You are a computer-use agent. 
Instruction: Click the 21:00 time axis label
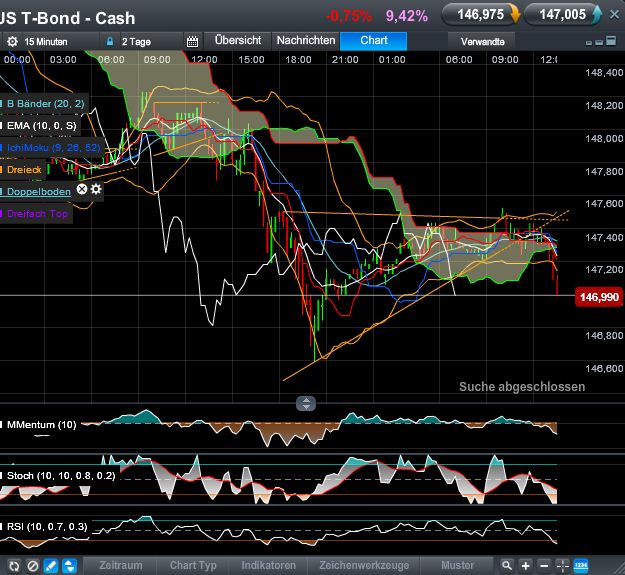click(345, 60)
